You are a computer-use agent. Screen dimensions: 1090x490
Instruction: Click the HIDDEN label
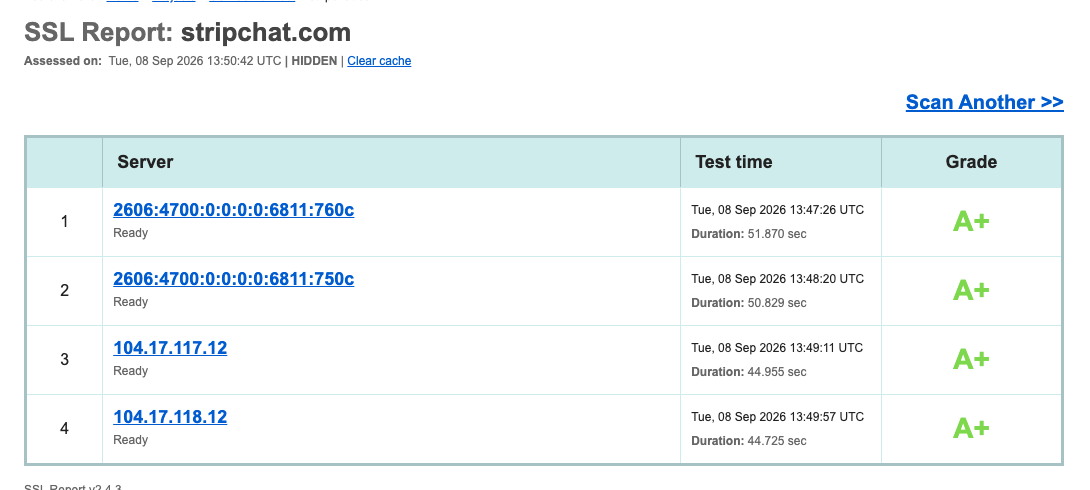point(314,61)
